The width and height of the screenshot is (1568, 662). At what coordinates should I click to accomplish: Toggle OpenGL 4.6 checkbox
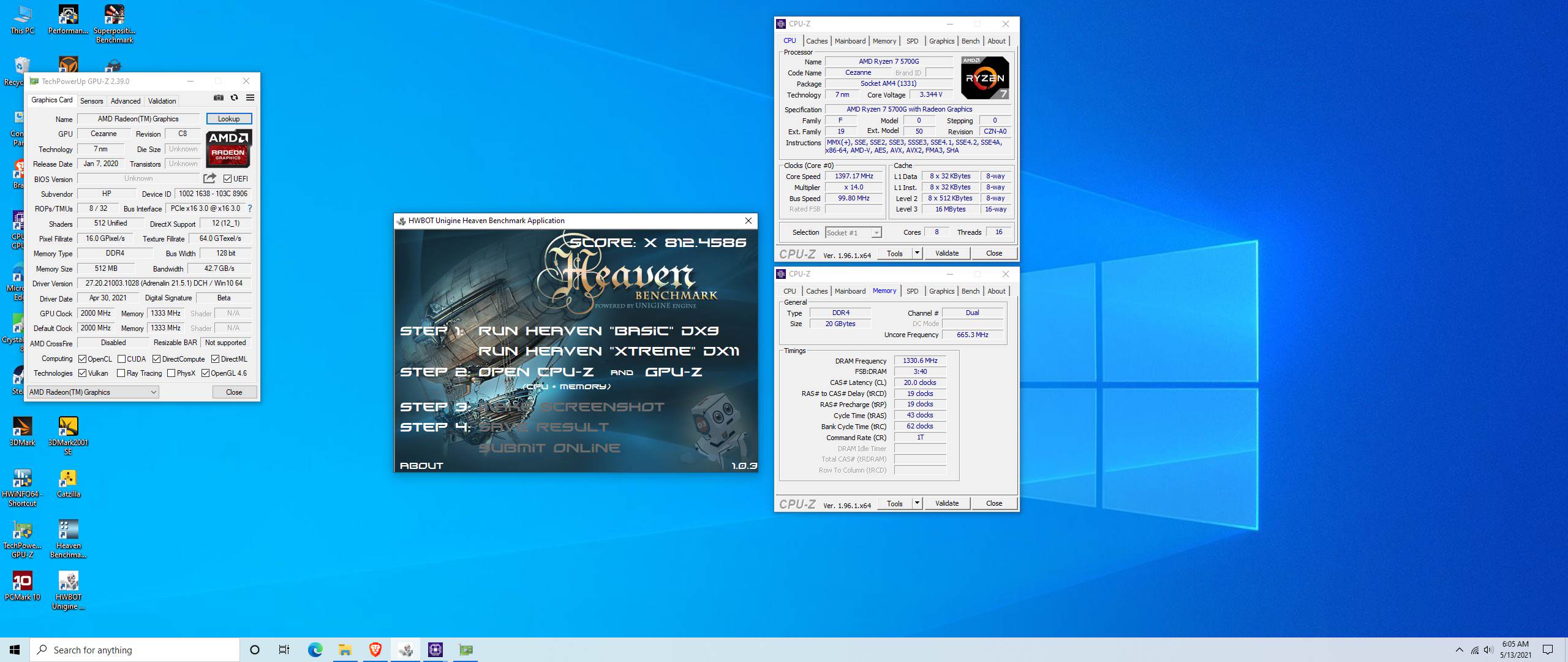pos(205,373)
